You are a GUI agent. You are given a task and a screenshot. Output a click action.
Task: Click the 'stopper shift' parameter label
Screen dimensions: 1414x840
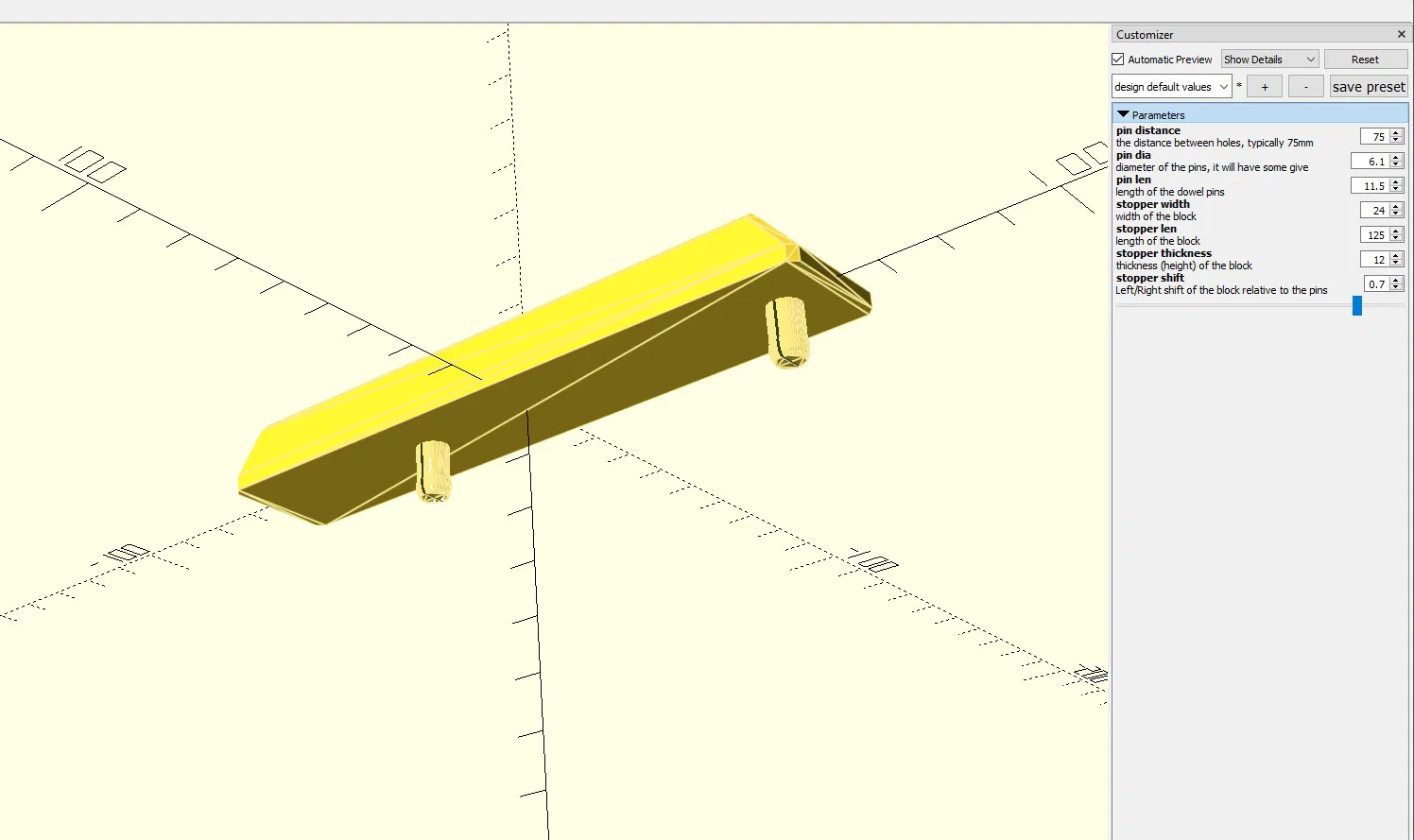point(1149,278)
